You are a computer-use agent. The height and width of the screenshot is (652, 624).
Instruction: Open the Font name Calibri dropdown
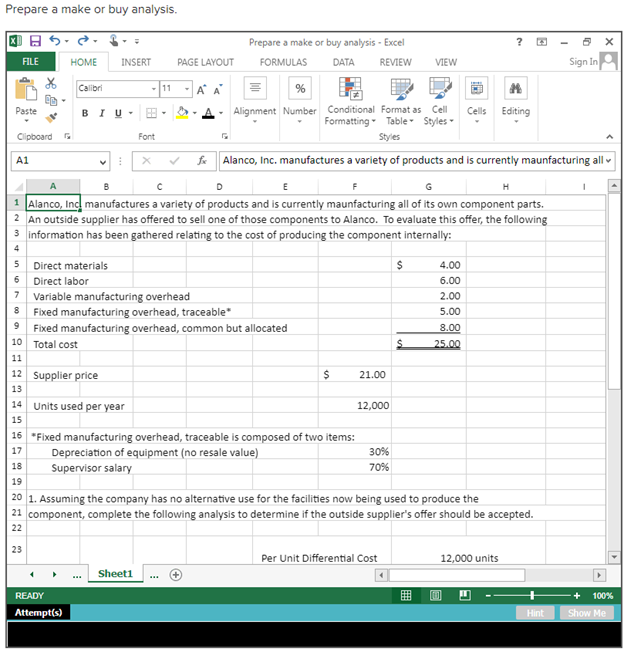(154, 89)
